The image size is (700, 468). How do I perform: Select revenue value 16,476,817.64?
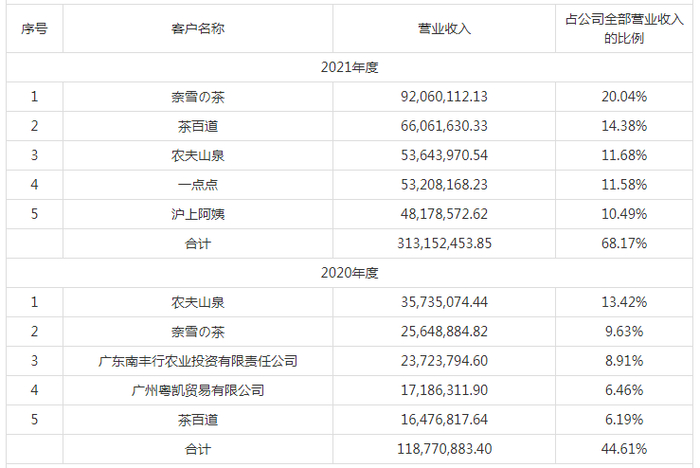point(444,420)
